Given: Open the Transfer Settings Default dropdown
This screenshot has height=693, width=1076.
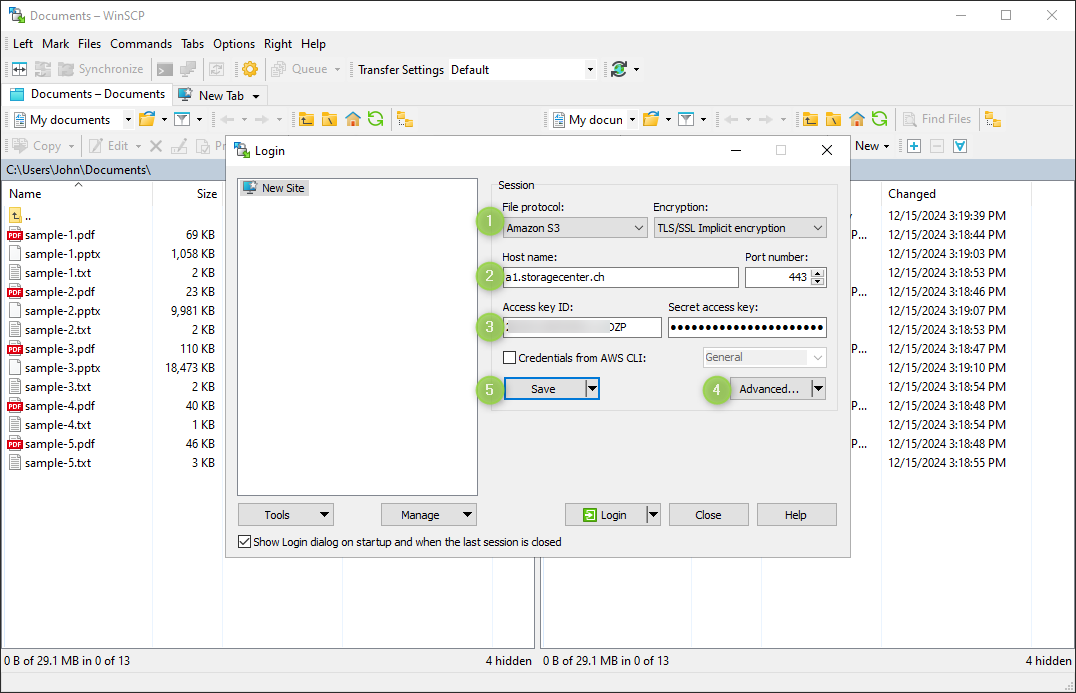Looking at the screenshot, I should tap(590, 69).
